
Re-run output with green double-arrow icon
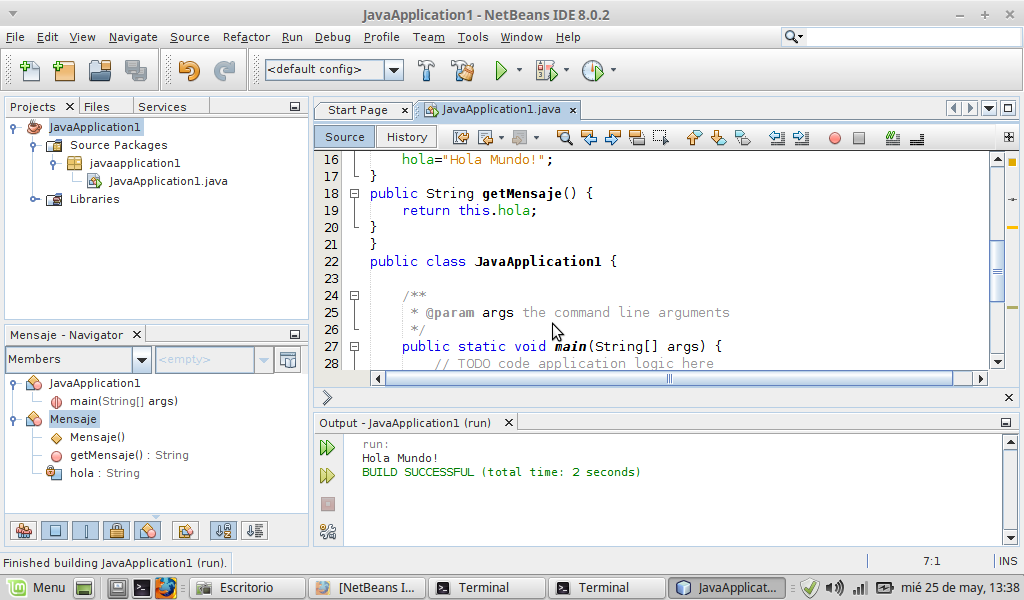coord(327,448)
